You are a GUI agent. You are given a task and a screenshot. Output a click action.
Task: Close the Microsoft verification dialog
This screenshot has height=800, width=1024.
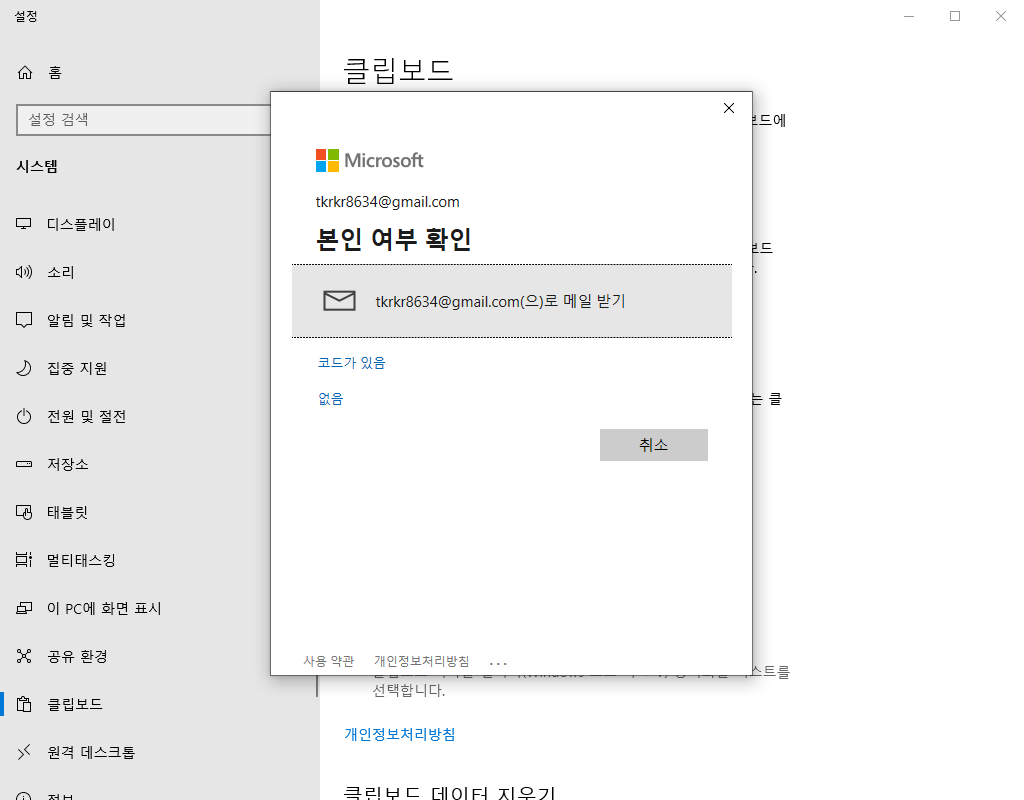click(729, 108)
